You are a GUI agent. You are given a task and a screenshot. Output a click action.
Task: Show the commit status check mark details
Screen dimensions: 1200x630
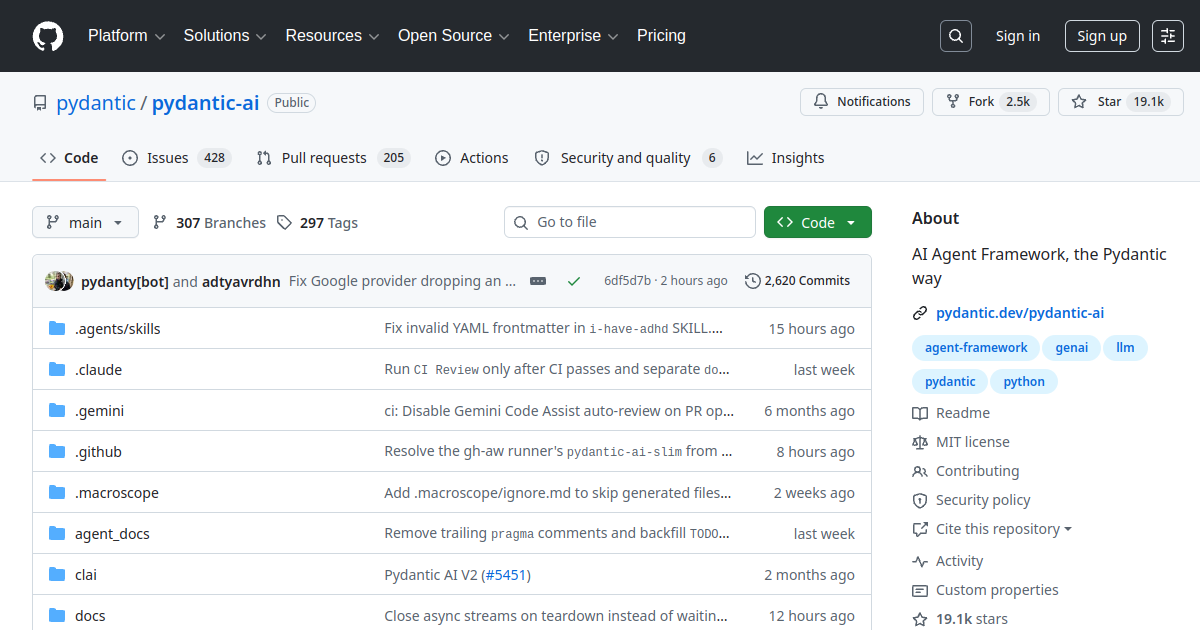pyautogui.click(x=574, y=281)
